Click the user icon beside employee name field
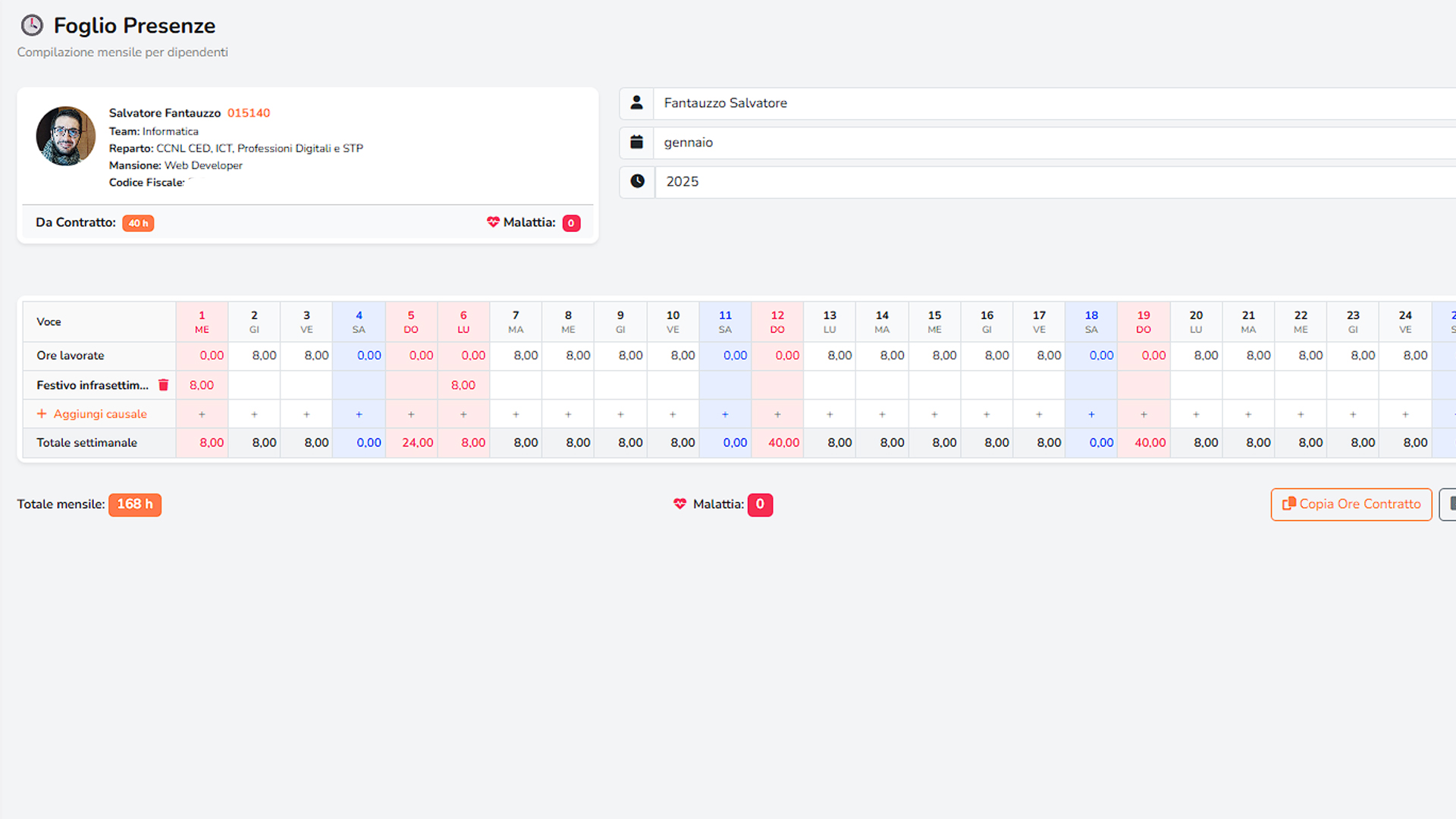 point(636,103)
